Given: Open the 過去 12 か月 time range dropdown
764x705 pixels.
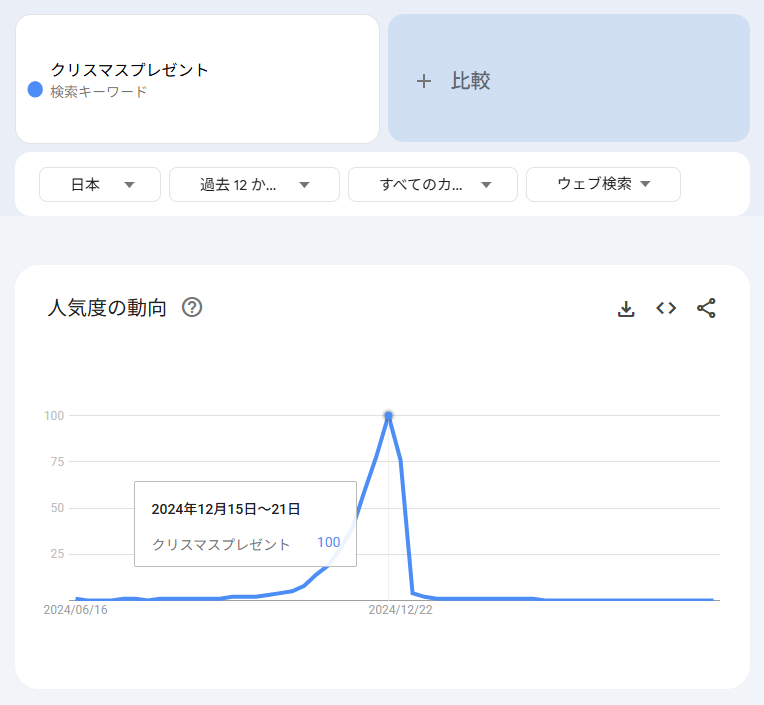Looking at the screenshot, I should [x=254, y=184].
